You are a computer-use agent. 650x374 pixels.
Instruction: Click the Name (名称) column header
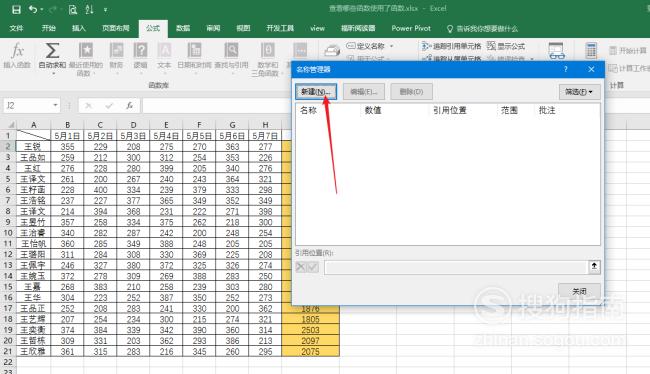[308, 110]
